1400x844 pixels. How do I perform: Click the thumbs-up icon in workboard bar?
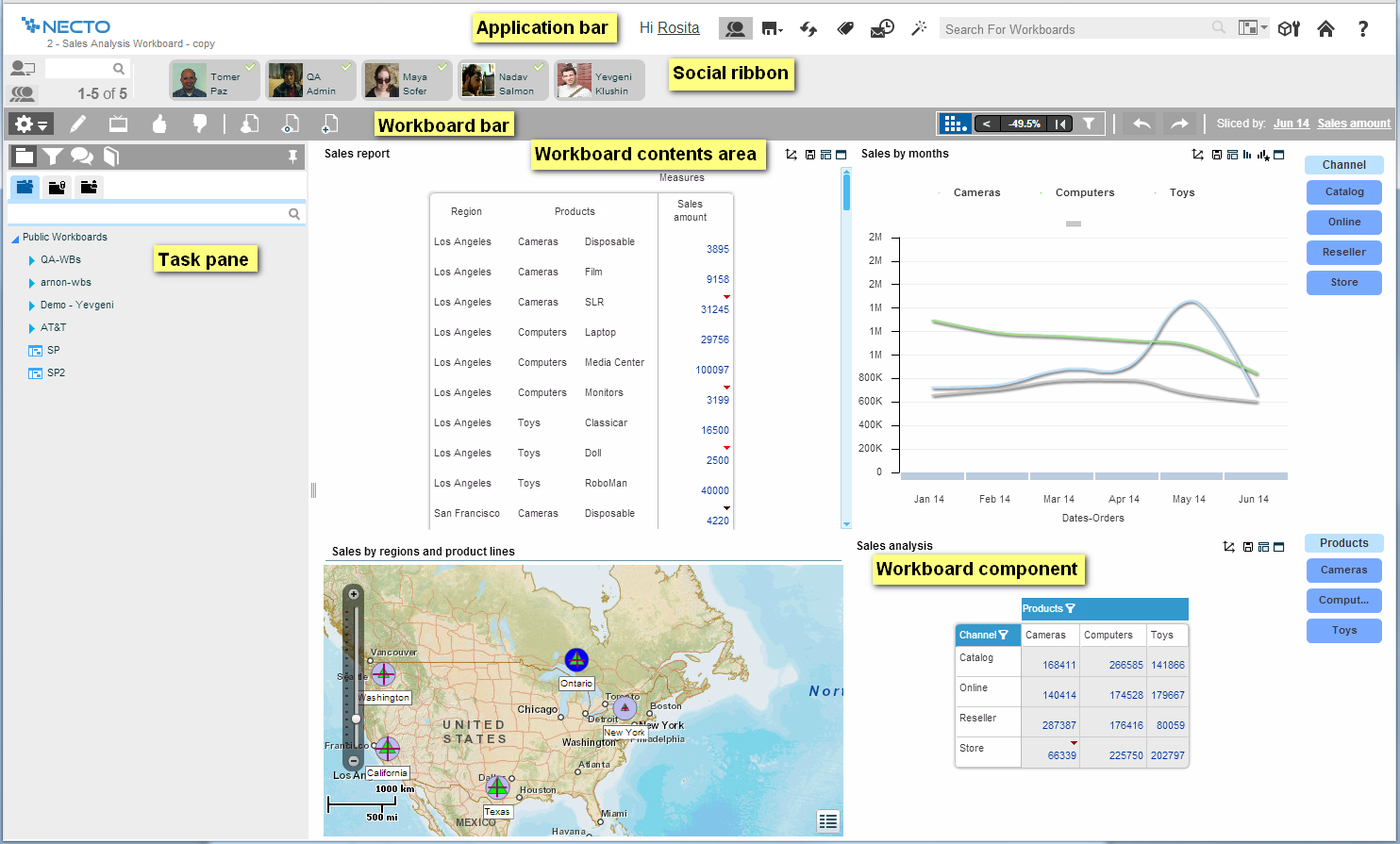tap(159, 124)
